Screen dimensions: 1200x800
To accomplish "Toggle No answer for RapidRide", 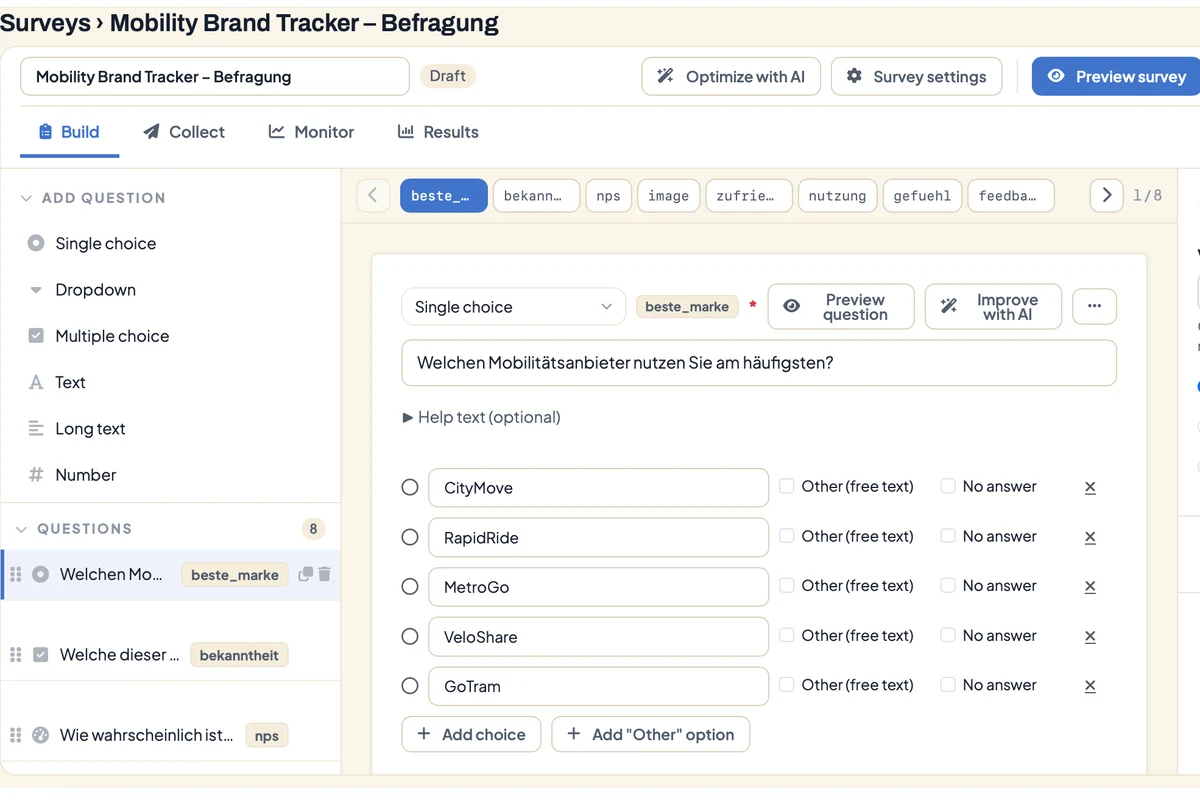I will 948,536.
